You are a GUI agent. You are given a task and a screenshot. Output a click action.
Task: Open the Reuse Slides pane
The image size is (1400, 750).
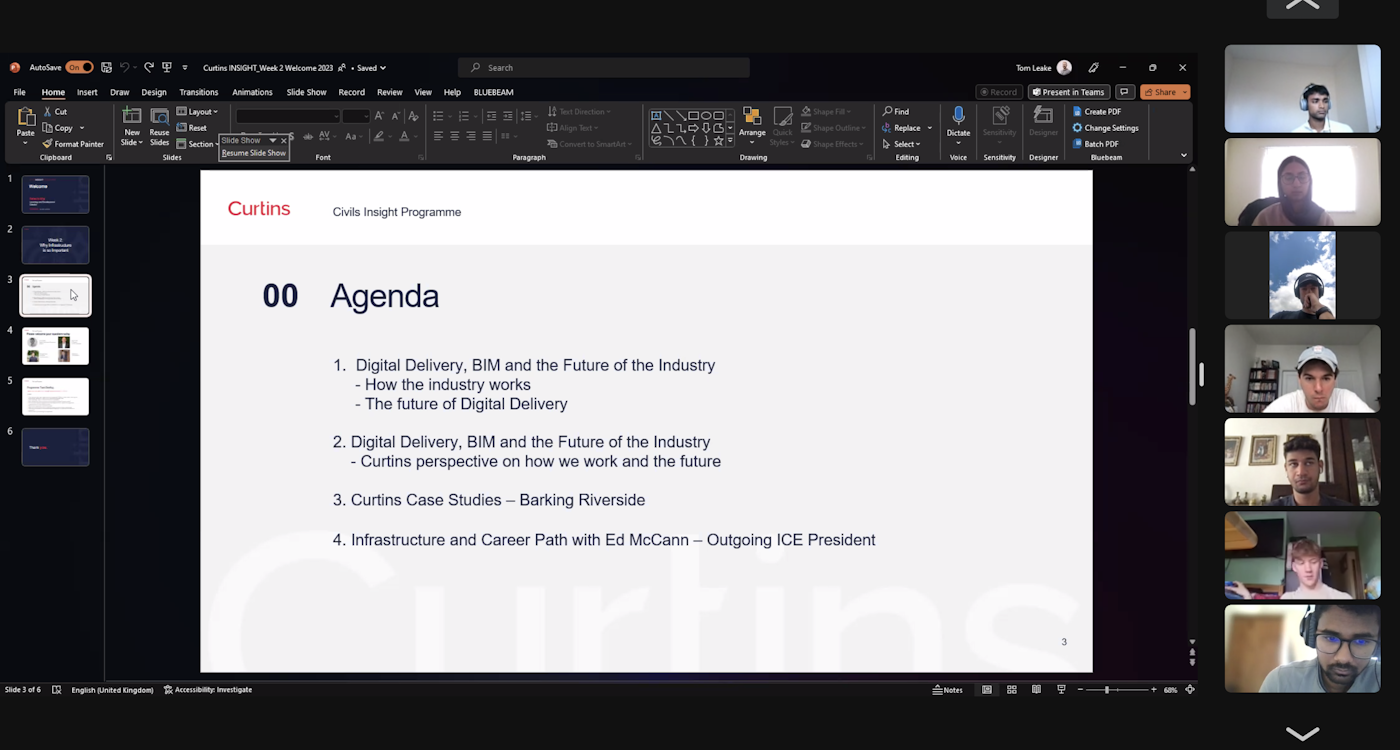159,126
